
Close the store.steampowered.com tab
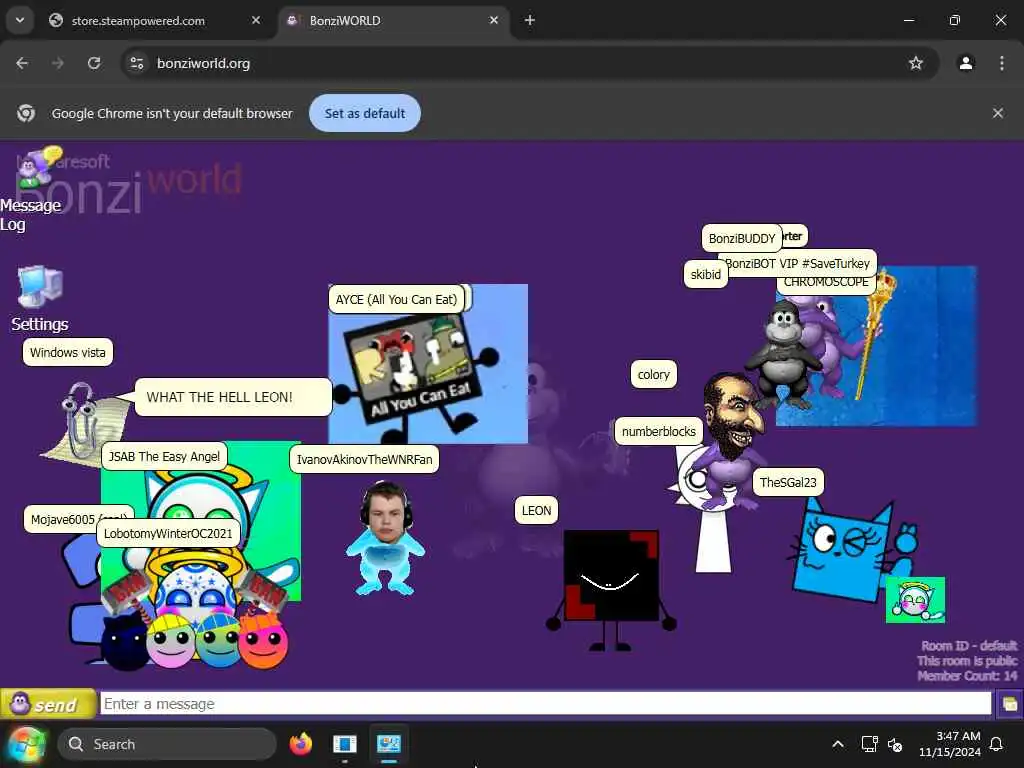[256, 20]
